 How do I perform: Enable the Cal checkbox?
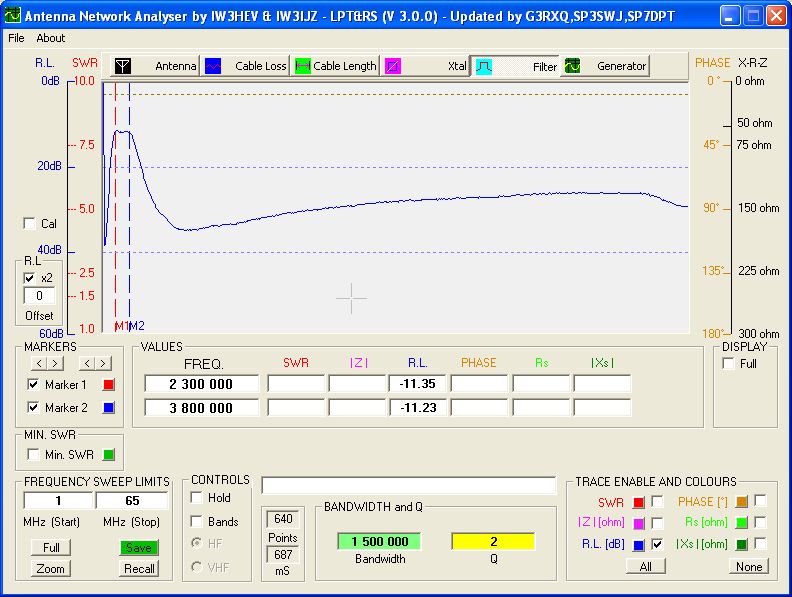[29, 224]
